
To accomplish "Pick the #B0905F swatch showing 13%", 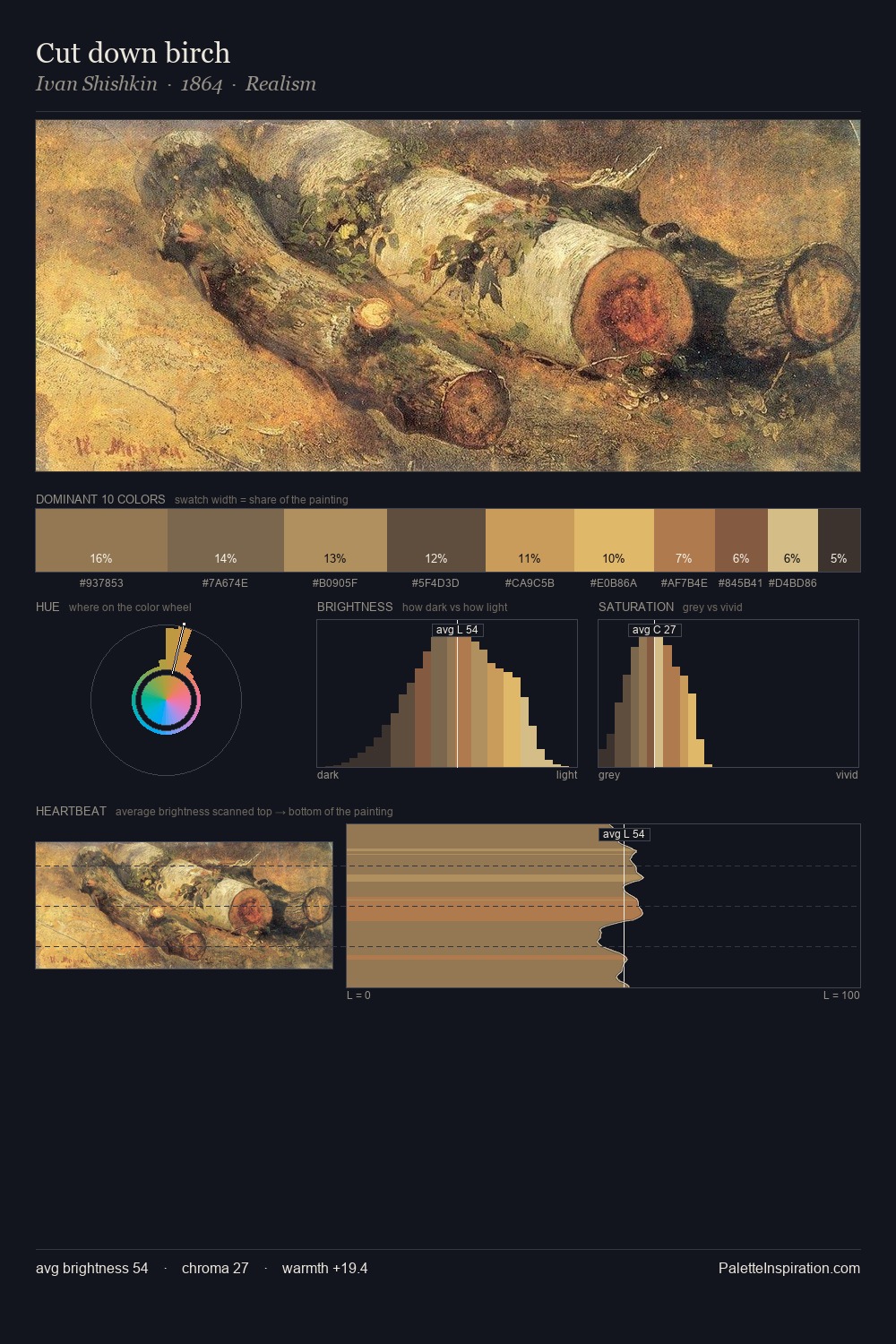I will [335, 540].
